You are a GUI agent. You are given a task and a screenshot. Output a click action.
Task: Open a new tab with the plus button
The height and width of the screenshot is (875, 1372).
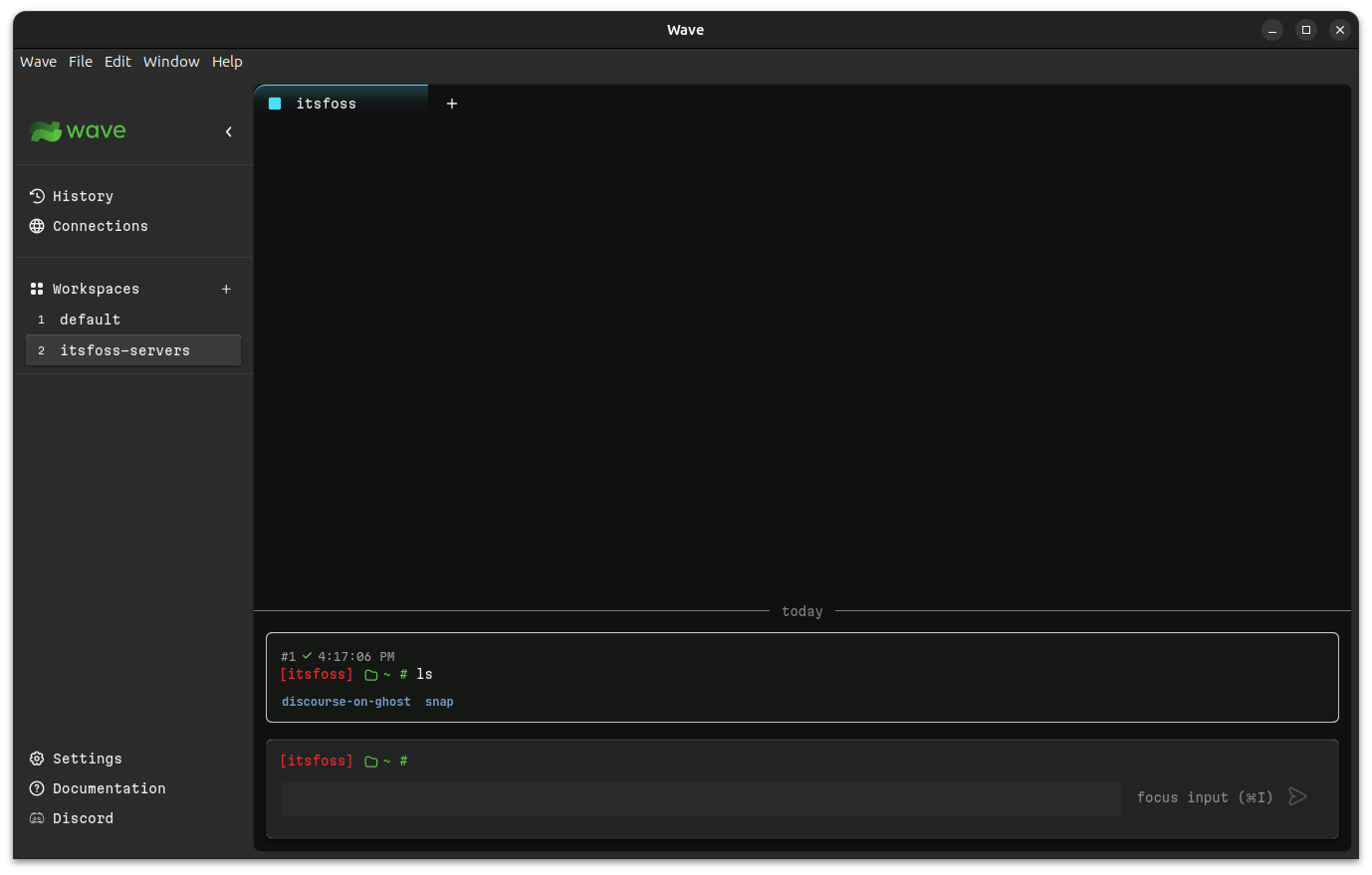(x=452, y=103)
